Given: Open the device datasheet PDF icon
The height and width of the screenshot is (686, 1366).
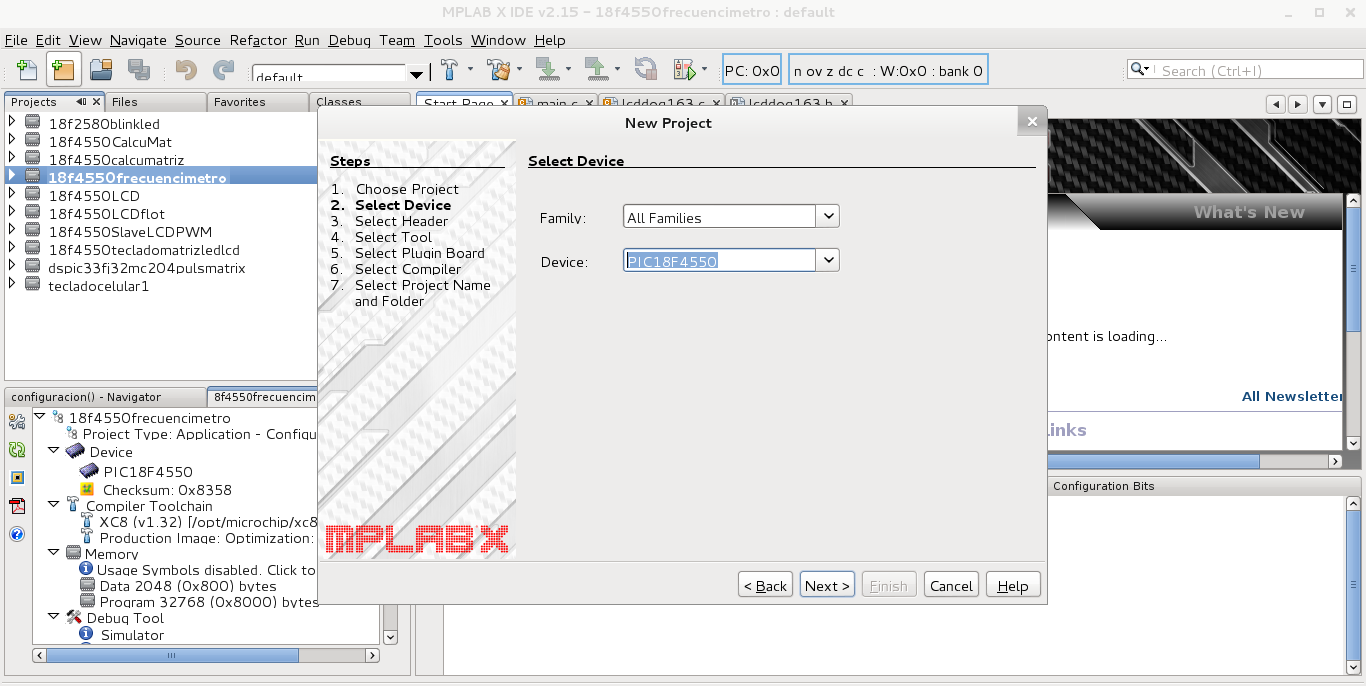Looking at the screenshot, I should click(x=17, y=506).
